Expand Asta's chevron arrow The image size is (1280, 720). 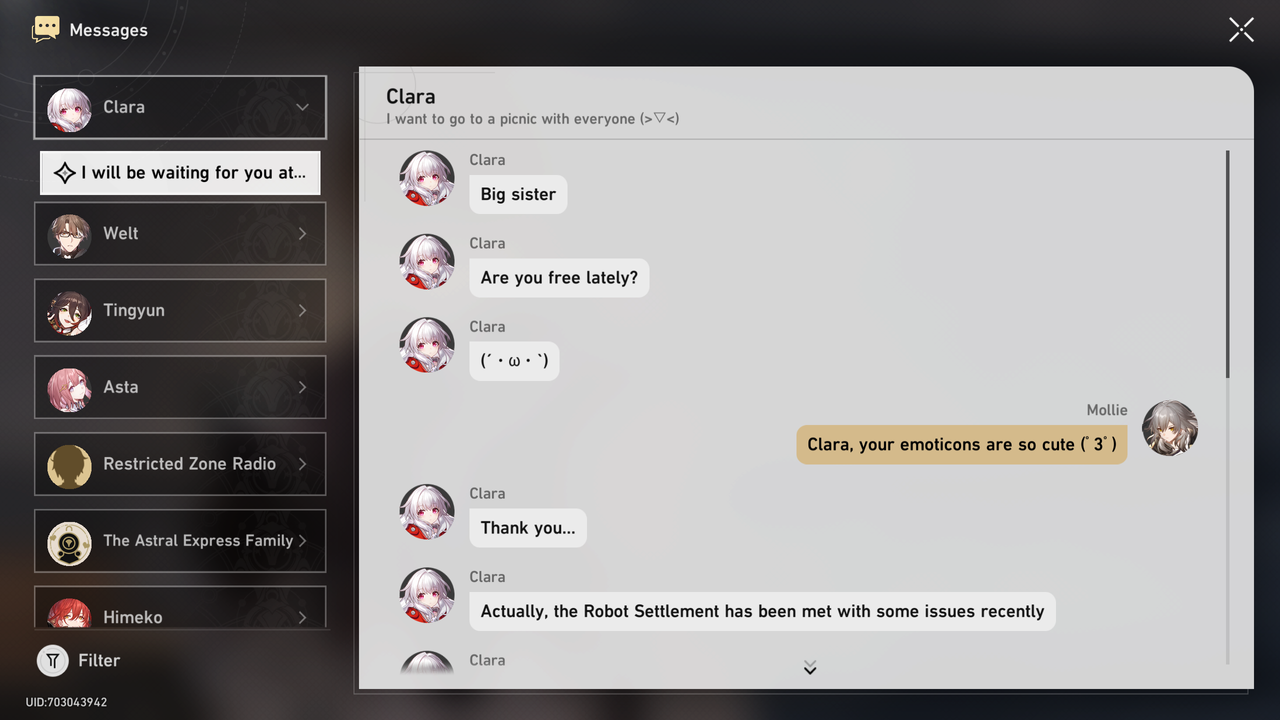(302, 387)
